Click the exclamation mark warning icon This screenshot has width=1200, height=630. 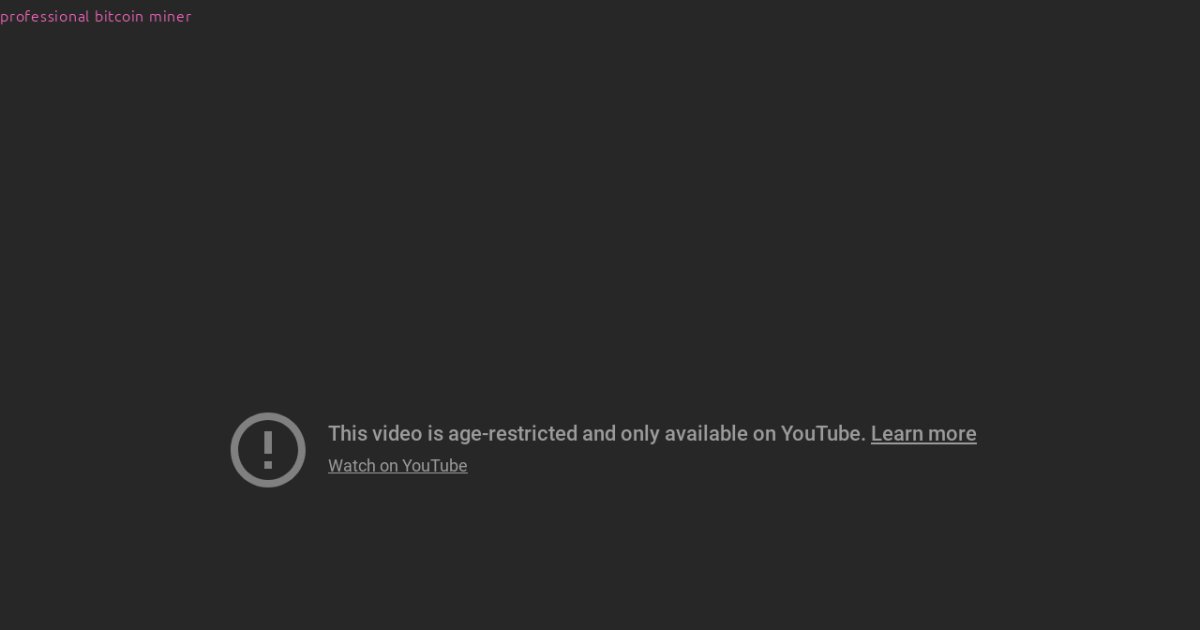(268, 449)
